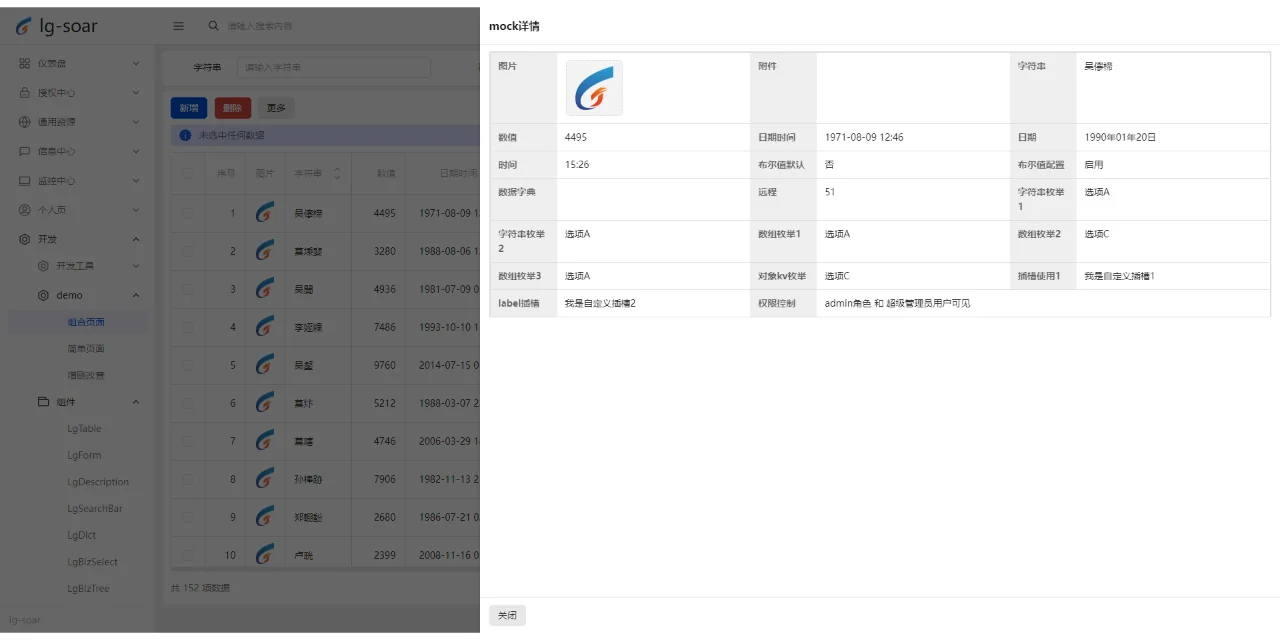Screen dimensions: 1280x640
Task: Click the row 10 logo image in the table
Action: (264, 555)
